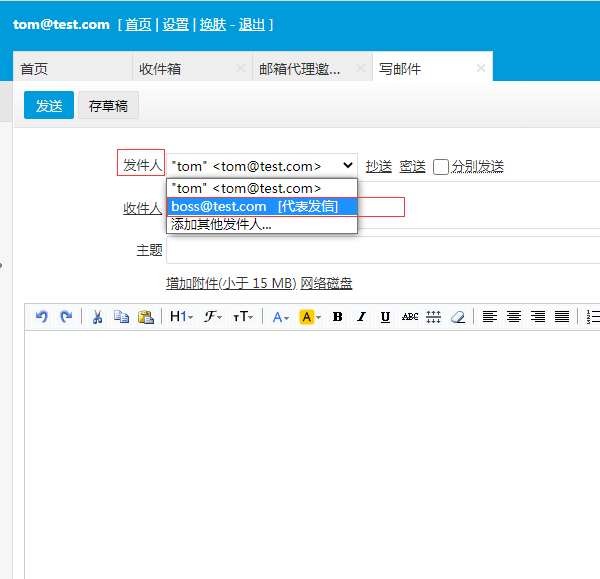600x579 pixels.
Task: Click the 主题 subject input field
Action: pos(383,250)
